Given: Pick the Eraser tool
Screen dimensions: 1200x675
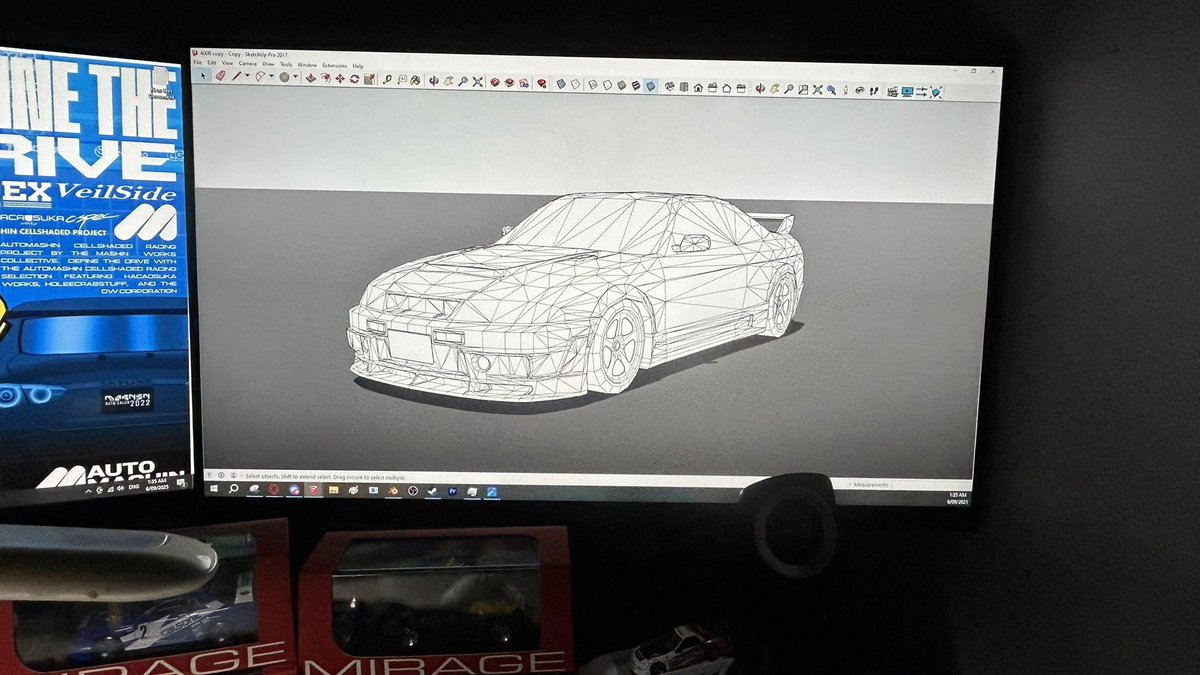Looking at the screenshot, I should pyautogui.click(x=221, y=76).
